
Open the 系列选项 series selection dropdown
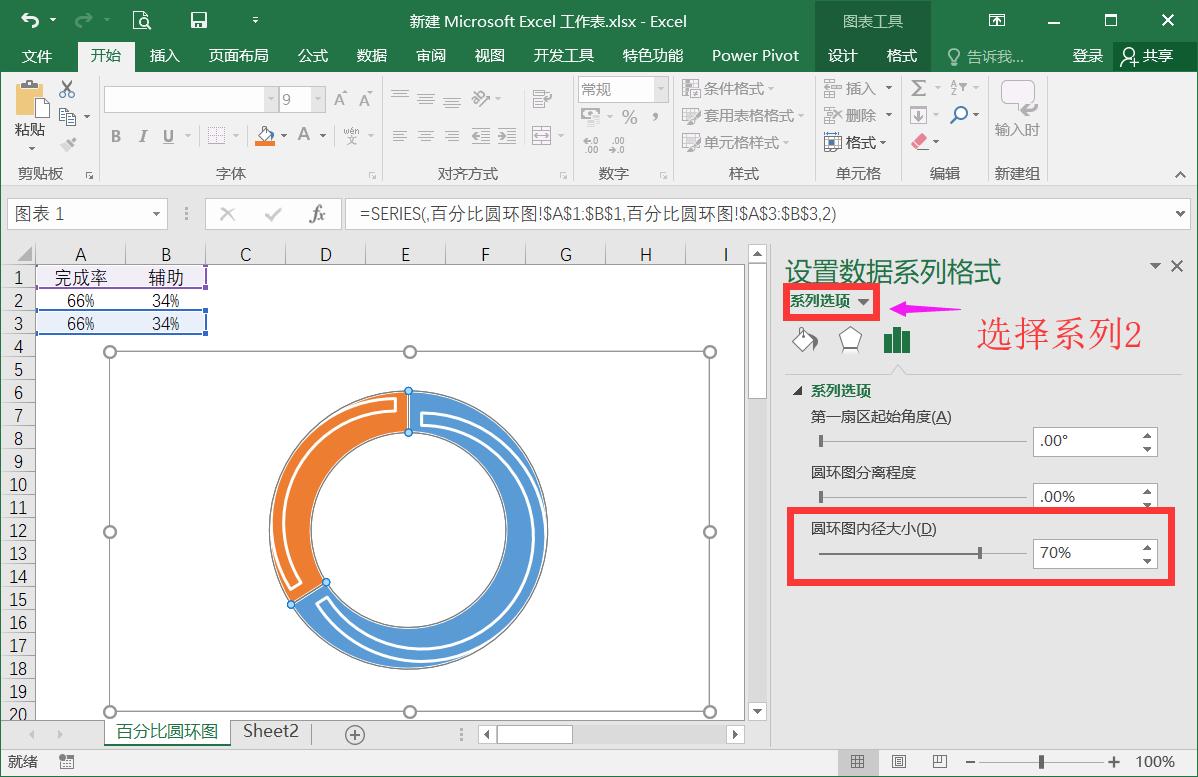831,300
